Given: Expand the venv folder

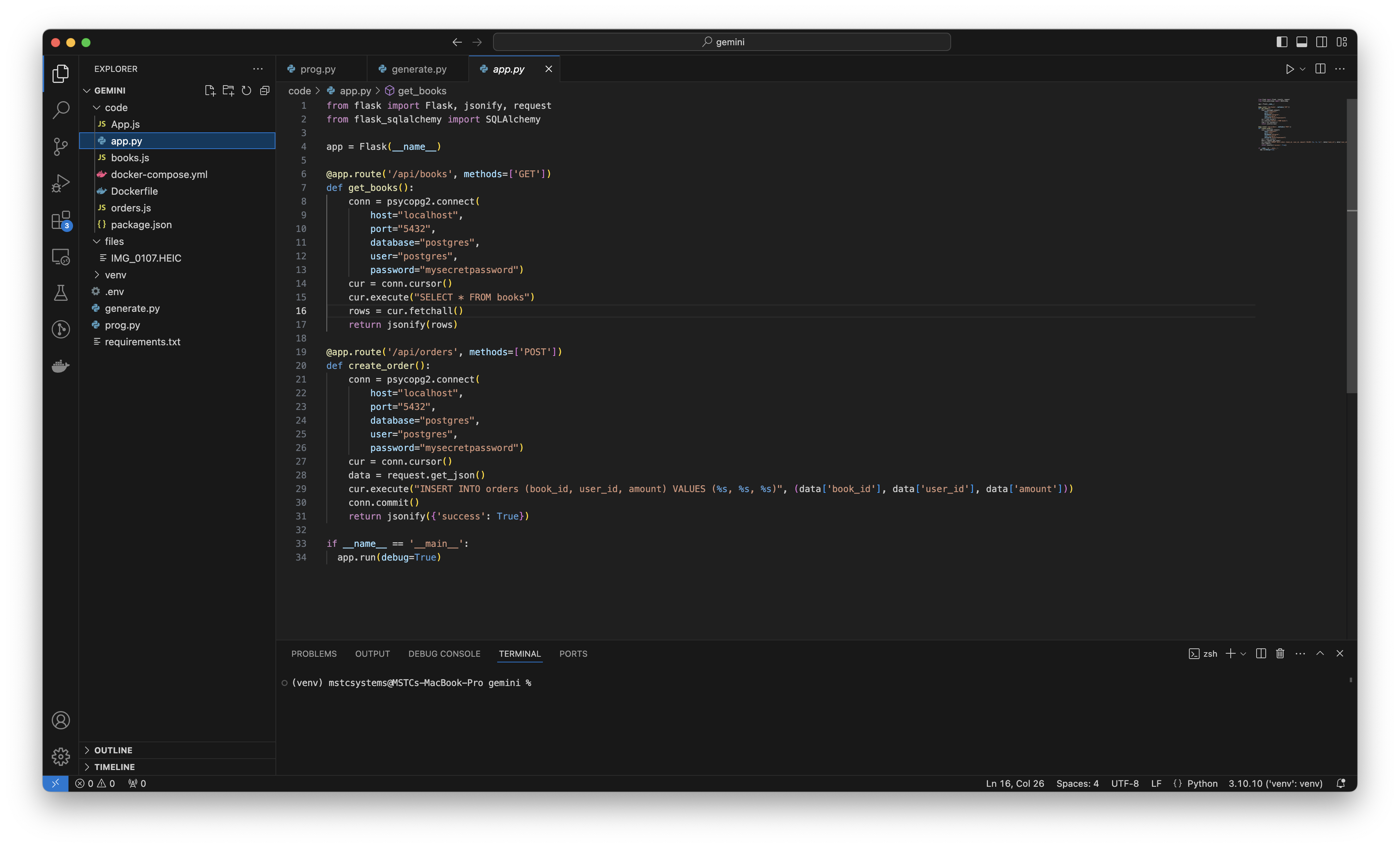Looking at the screenshot, I should coord(115,275).
